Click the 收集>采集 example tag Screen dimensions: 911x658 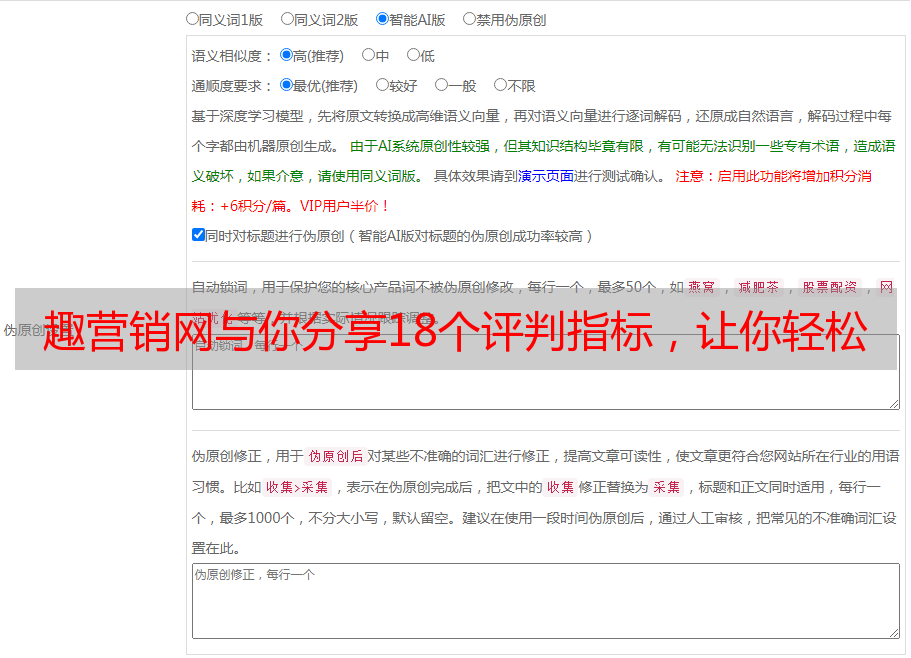click(297, 487)
